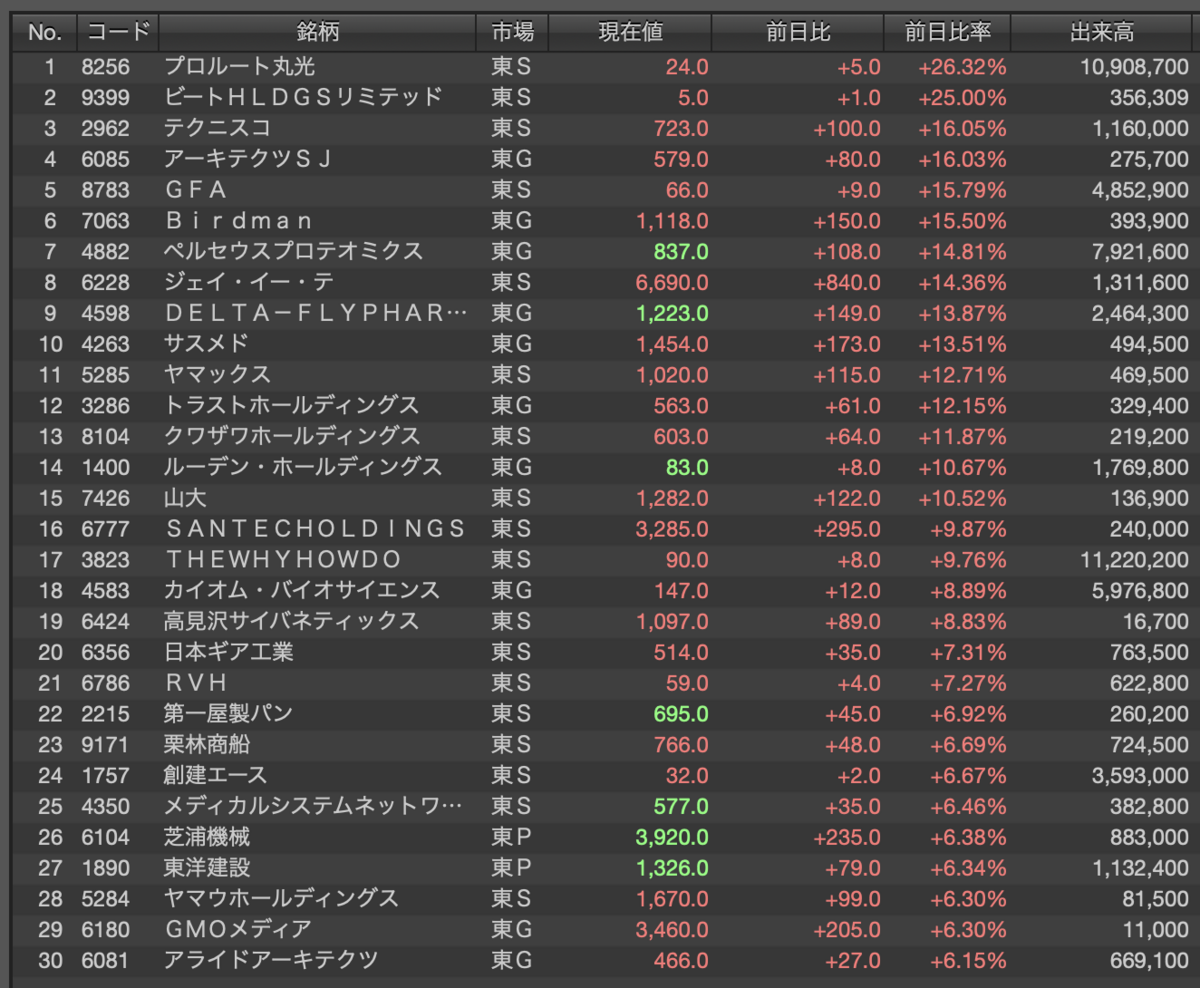Select the テクニスコ row name
The width and height of the screenshot is (1200, 988).
point(218,129)
